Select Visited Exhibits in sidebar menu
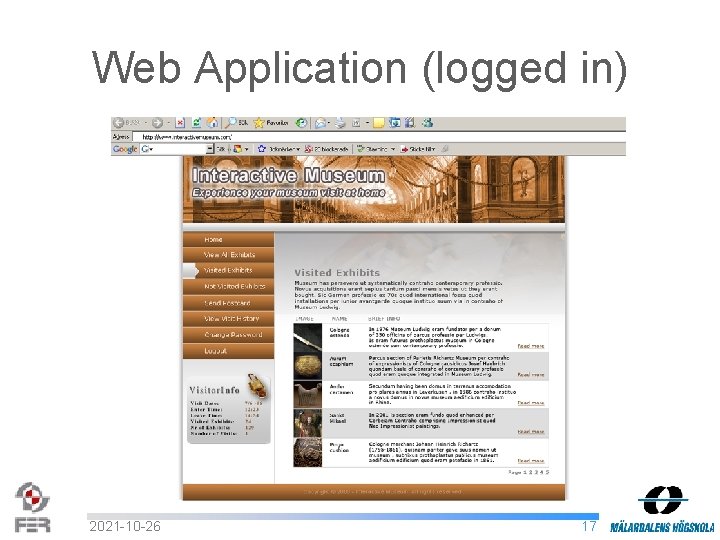The width and height of the screenshot is (720, 540). click(229, 270)
